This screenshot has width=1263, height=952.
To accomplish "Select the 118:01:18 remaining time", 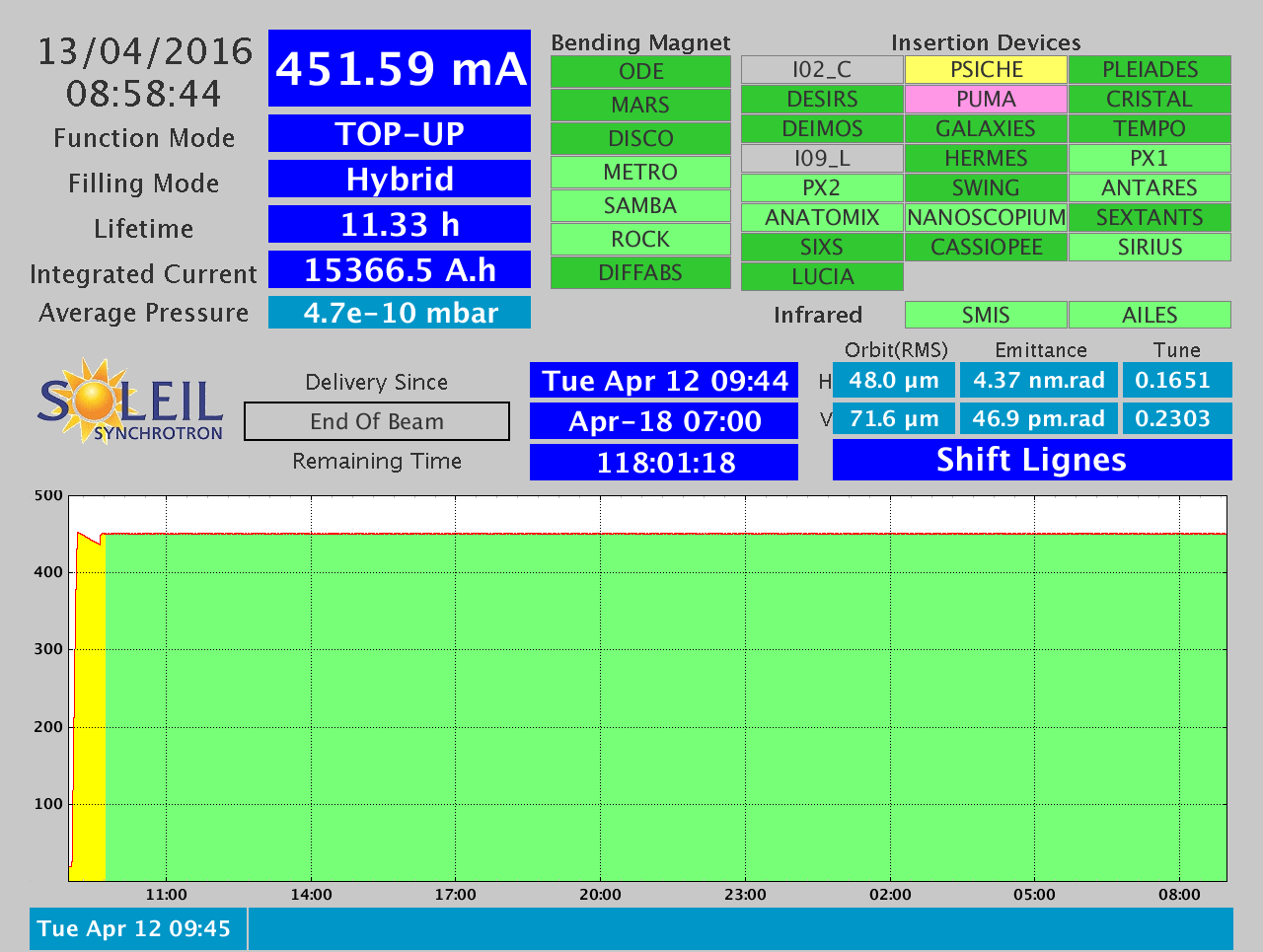I will tap(664, 462).
